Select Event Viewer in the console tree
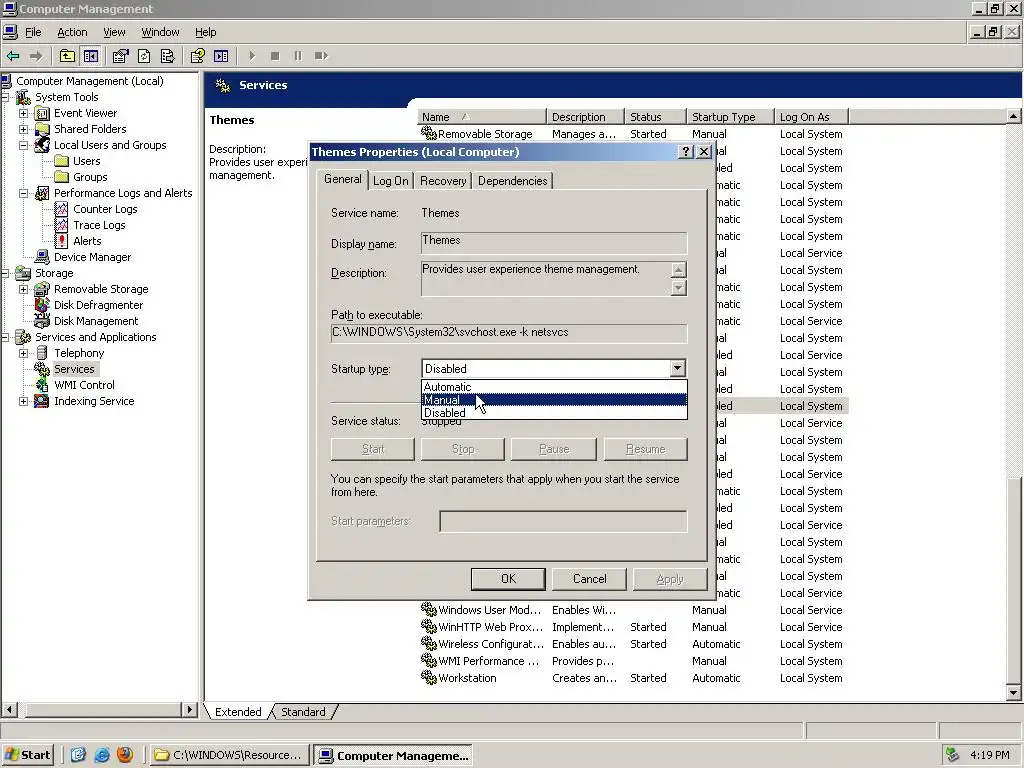The image size is (1024, 768). click(x=85, y=113)
